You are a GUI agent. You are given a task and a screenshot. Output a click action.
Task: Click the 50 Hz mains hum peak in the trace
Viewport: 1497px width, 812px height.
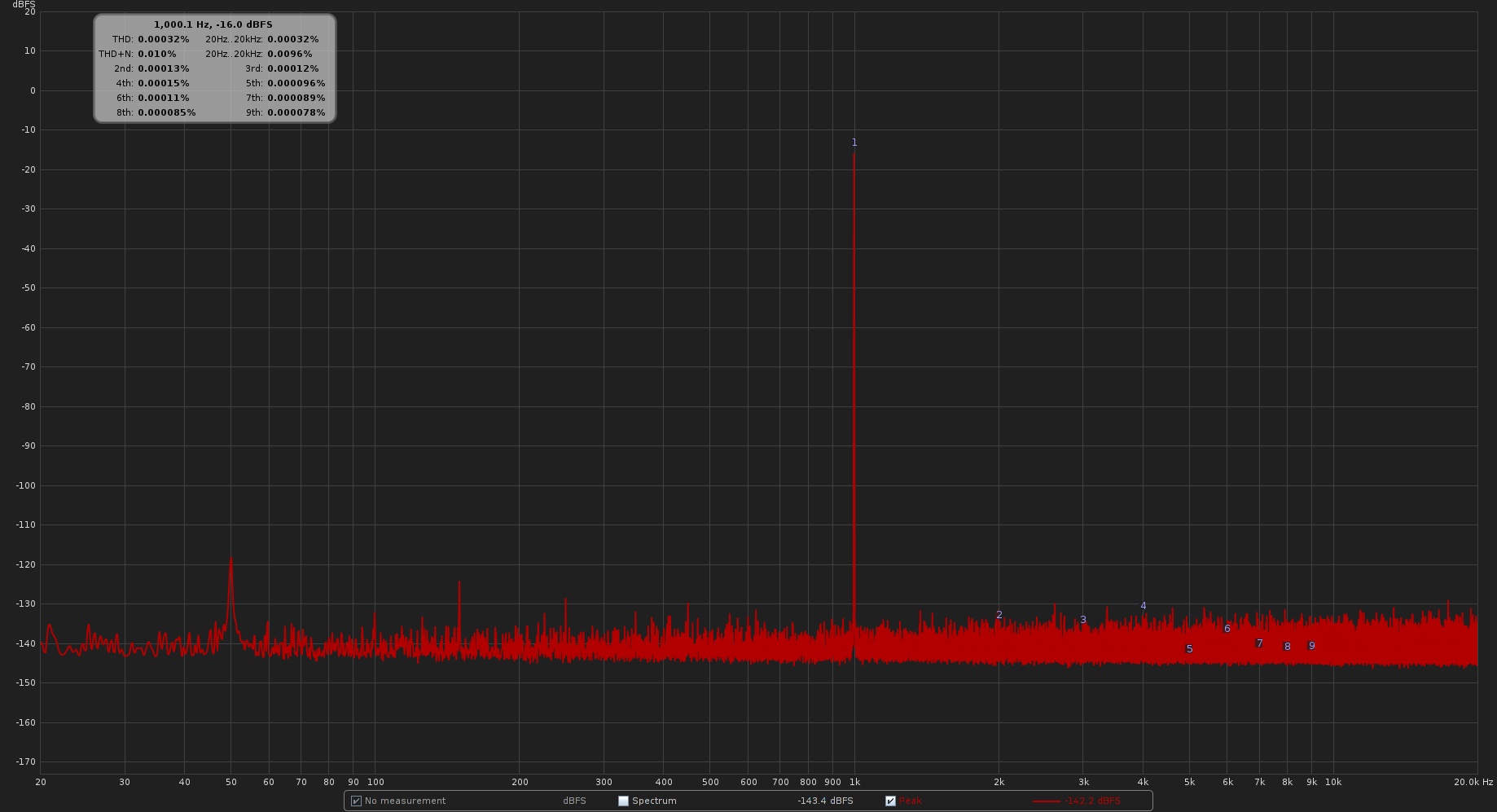231,559
